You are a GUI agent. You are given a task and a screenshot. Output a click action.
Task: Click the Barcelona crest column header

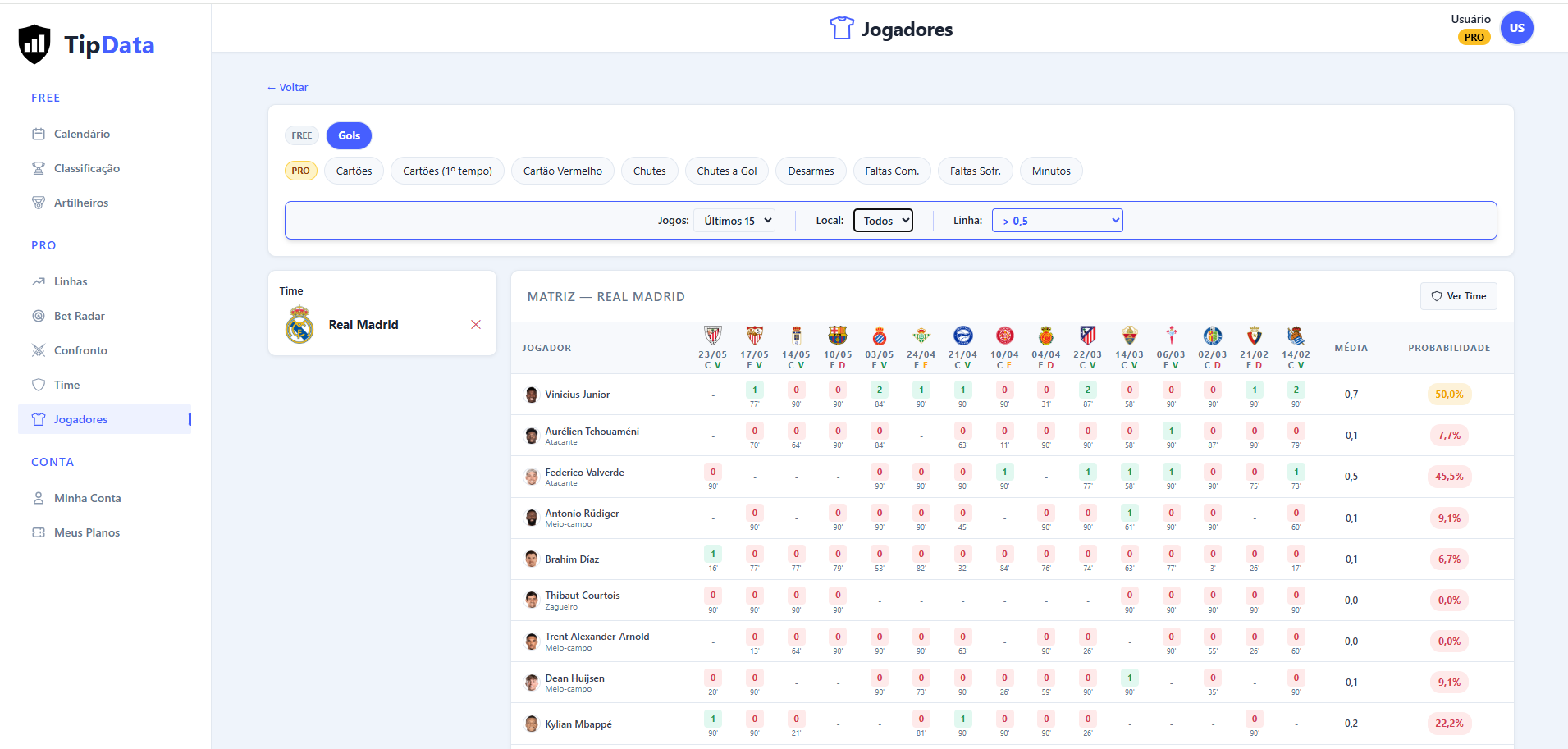point(837,336)
